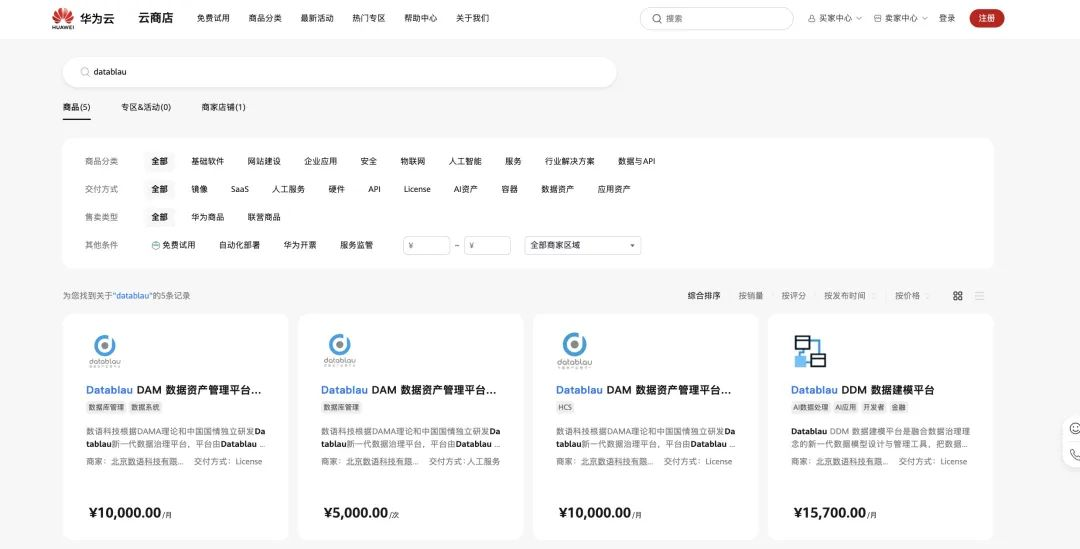Switch to grid view layout icon
The width and height of the screenshot is (1080, 549).
(957, 296)
